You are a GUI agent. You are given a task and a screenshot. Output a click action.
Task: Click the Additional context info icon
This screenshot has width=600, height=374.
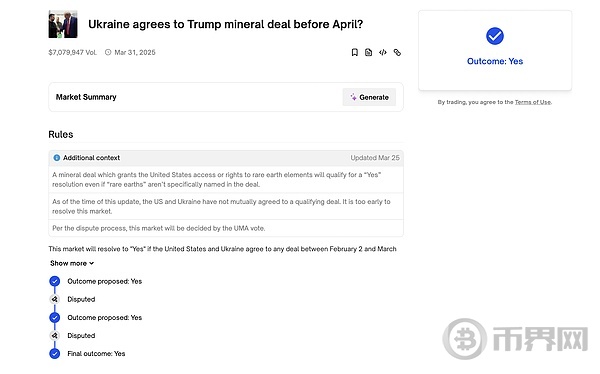(57, 158)
